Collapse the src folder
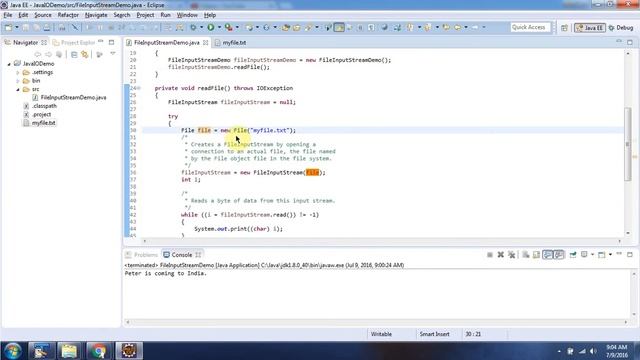The image size is (640, 360). pos(18,89)
